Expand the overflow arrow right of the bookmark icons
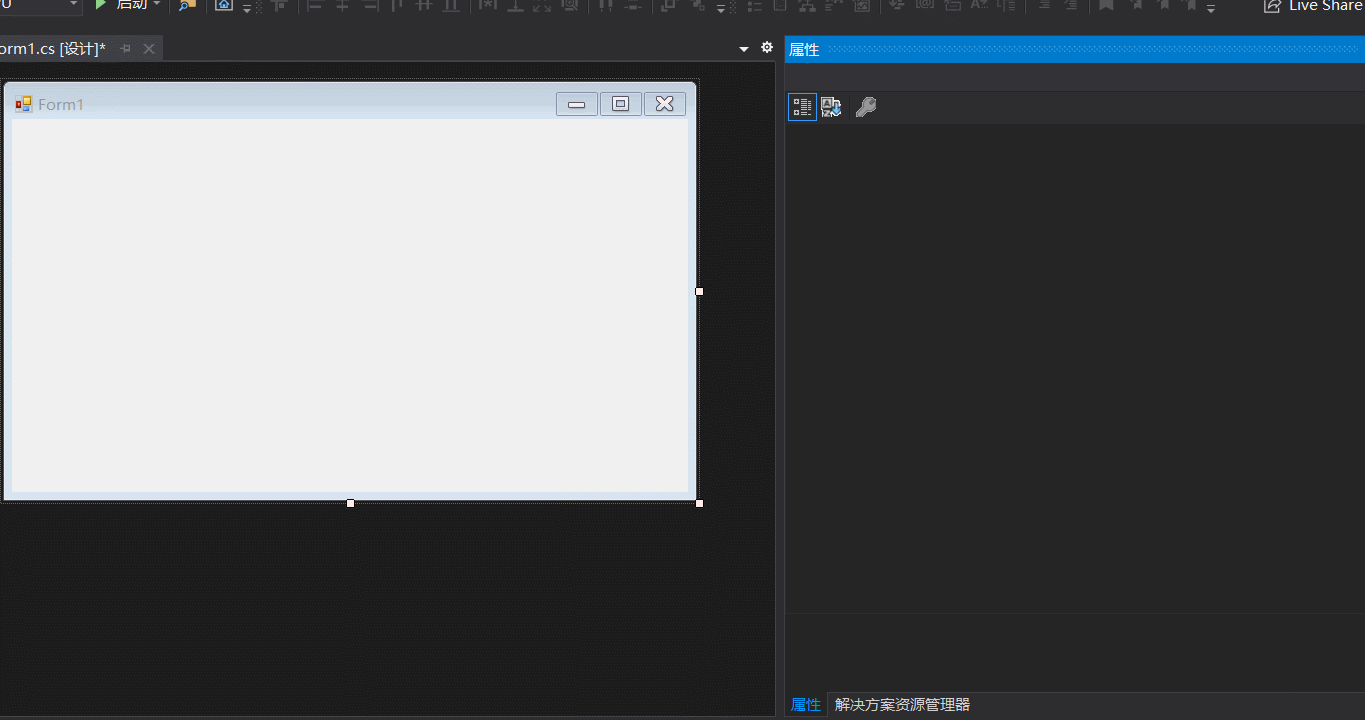 1211,9
